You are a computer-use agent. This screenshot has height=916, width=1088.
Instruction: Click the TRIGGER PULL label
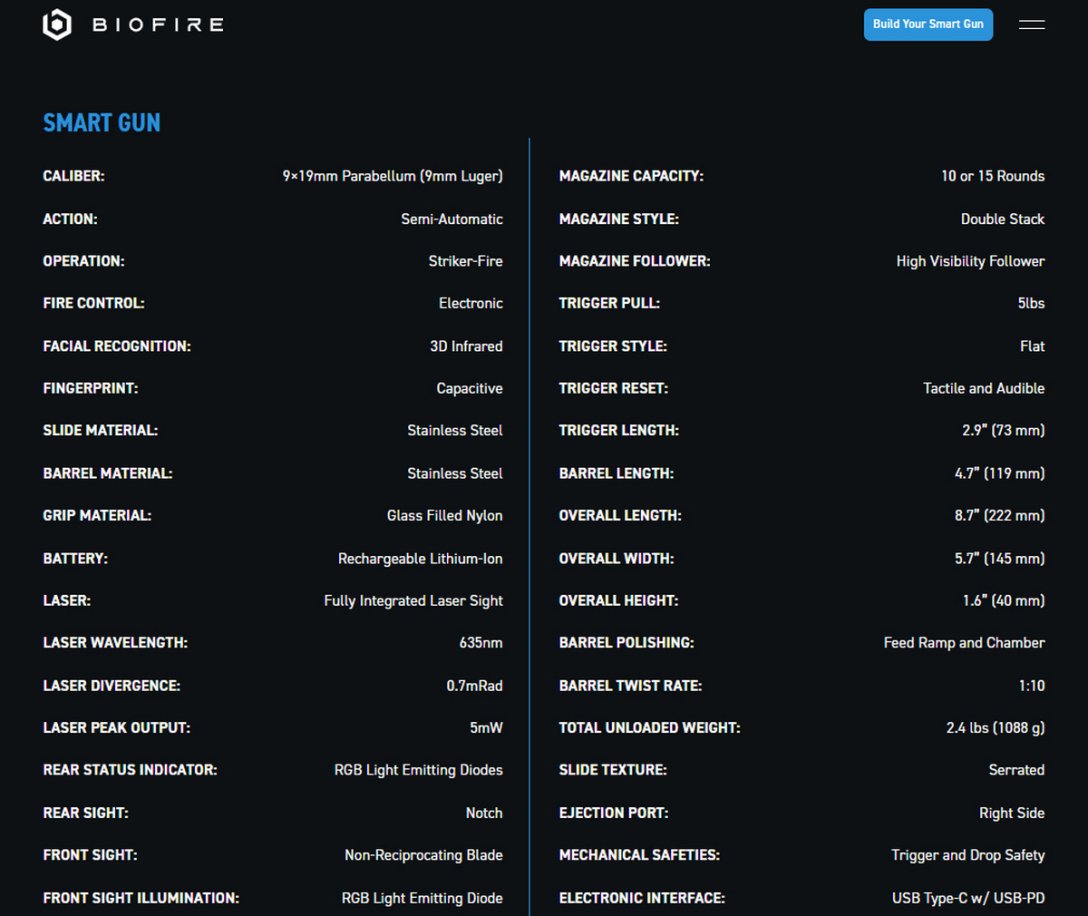(x=609, y=303)
